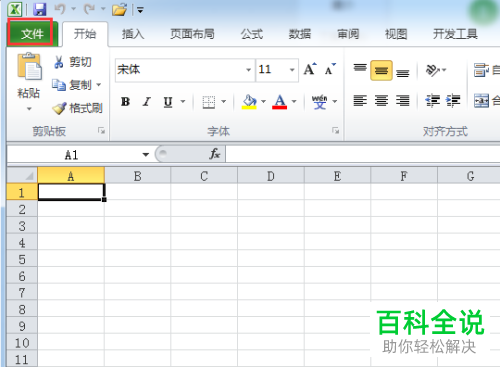Select column A header

[71, 176]
